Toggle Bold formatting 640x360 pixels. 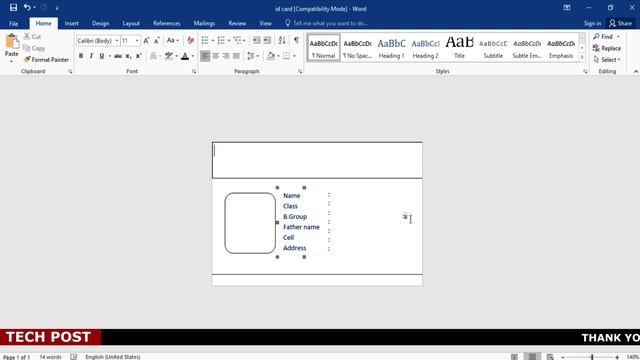click(x=81, y=56)
